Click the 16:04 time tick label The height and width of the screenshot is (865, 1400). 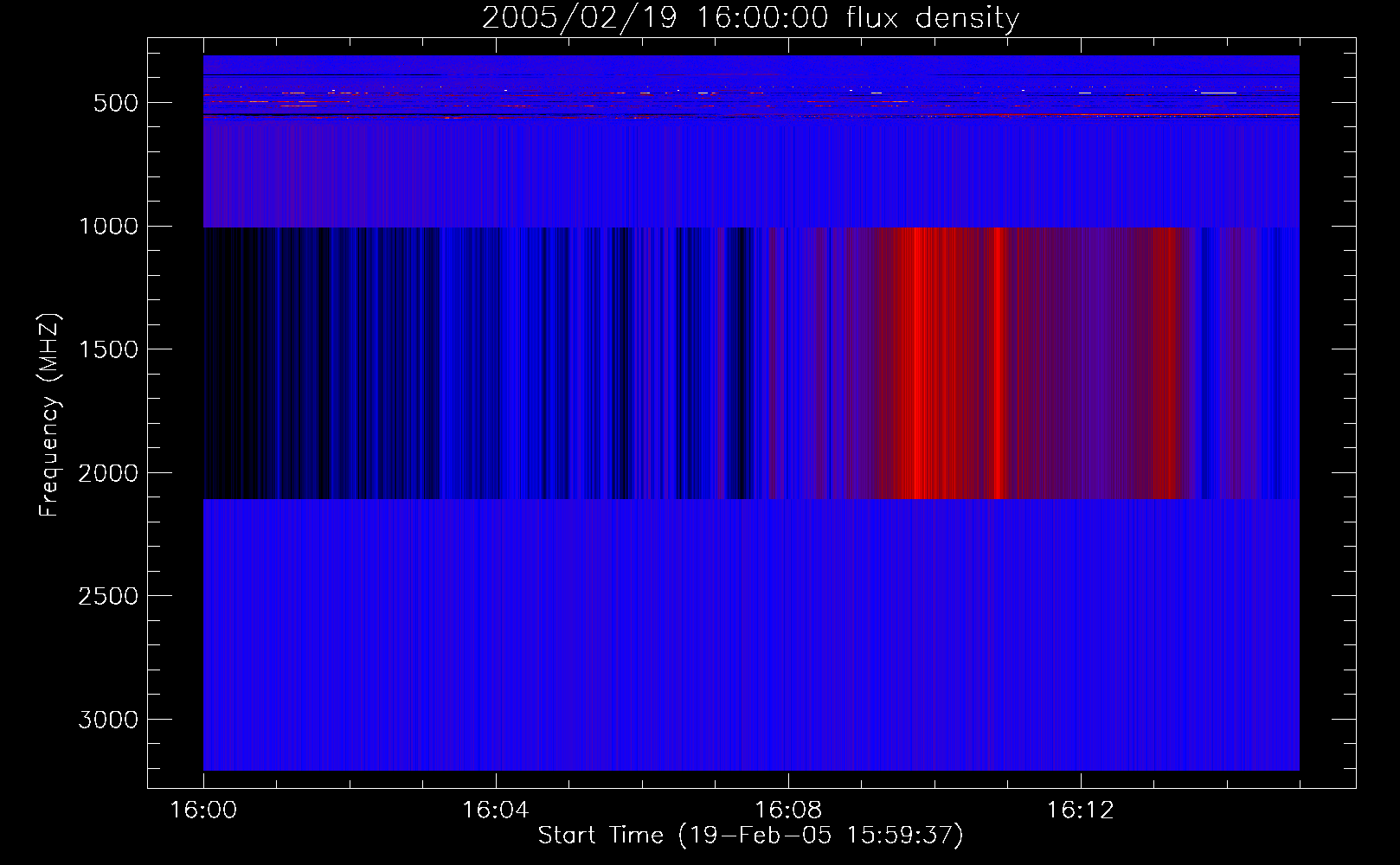point(496,811)
